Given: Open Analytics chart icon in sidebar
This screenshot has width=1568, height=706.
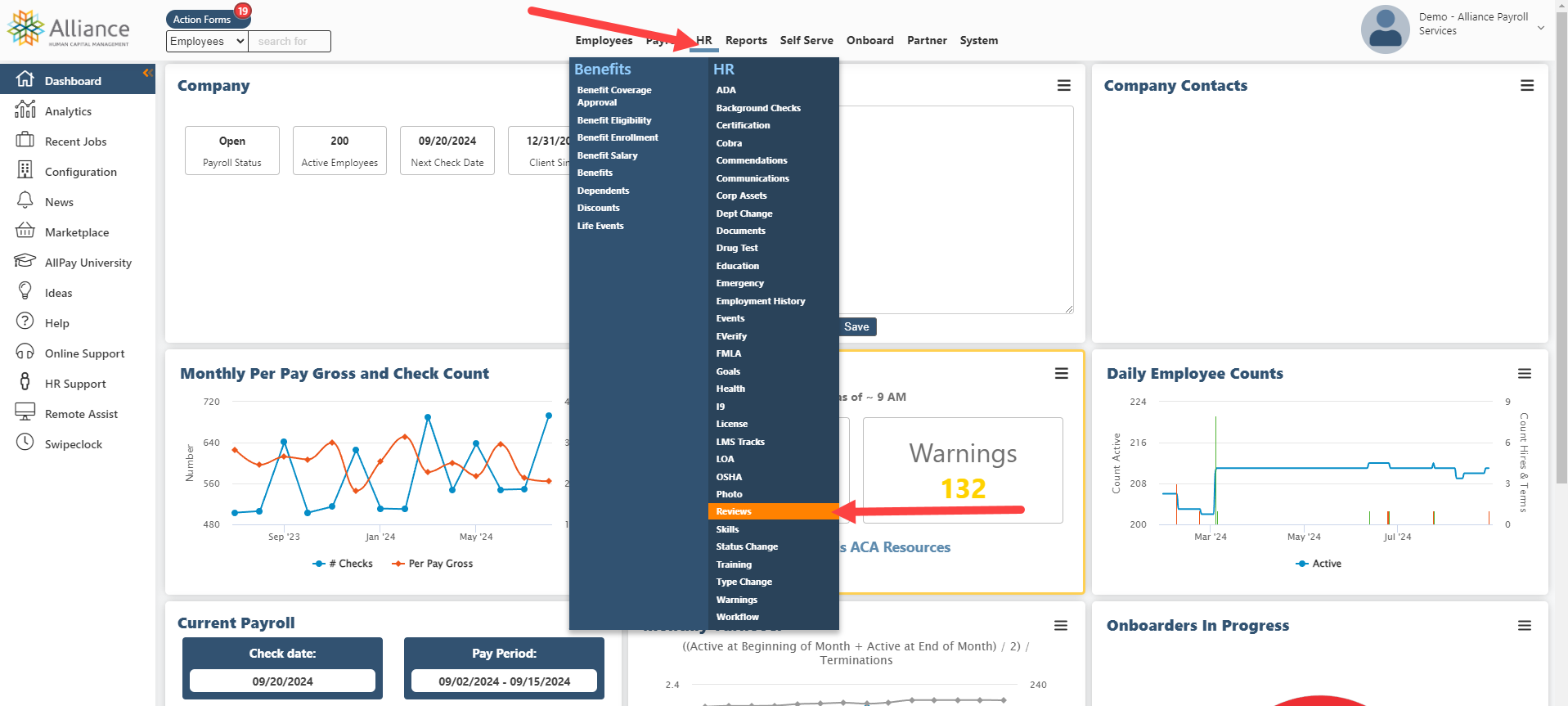Looking at the screenshot, I should (25, 109).
